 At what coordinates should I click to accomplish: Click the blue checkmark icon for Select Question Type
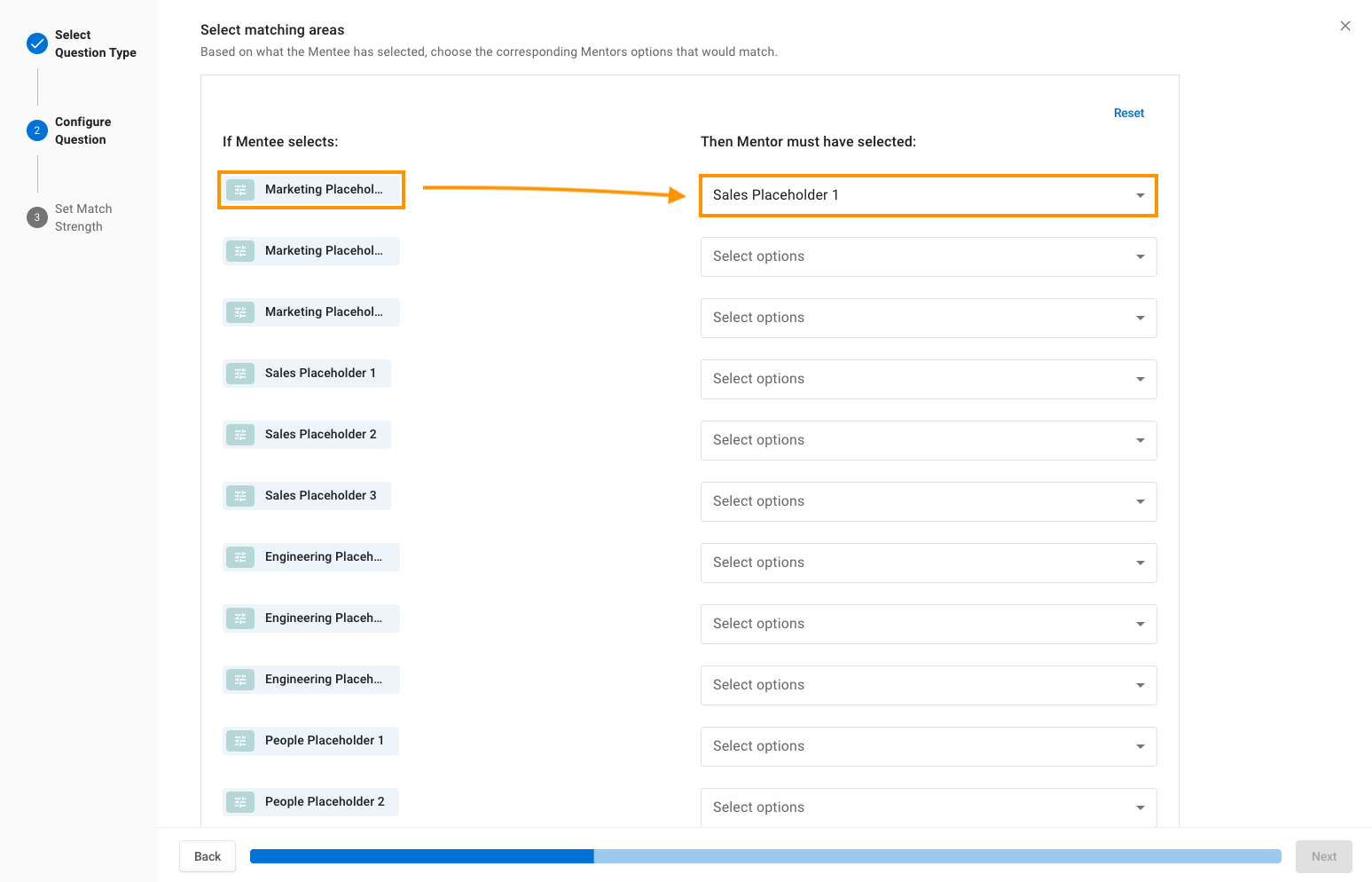37,43
